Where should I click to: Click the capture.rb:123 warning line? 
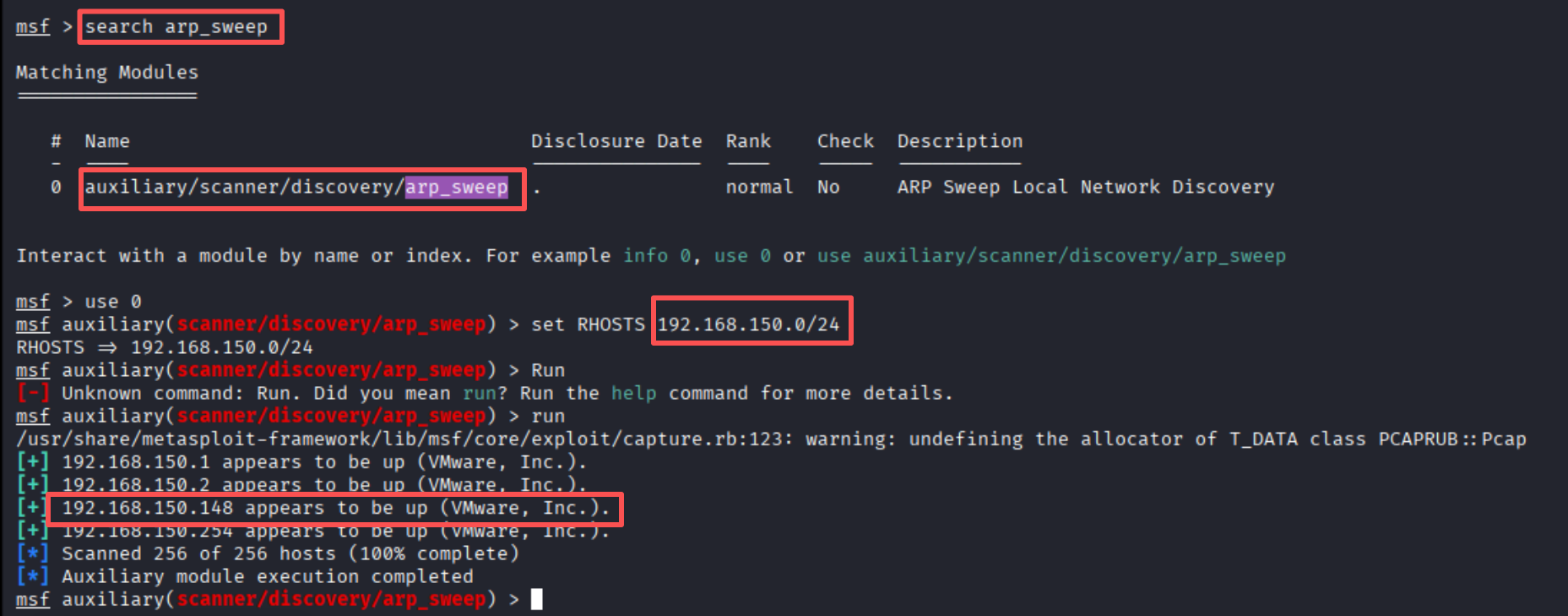[x=771, y=439]
